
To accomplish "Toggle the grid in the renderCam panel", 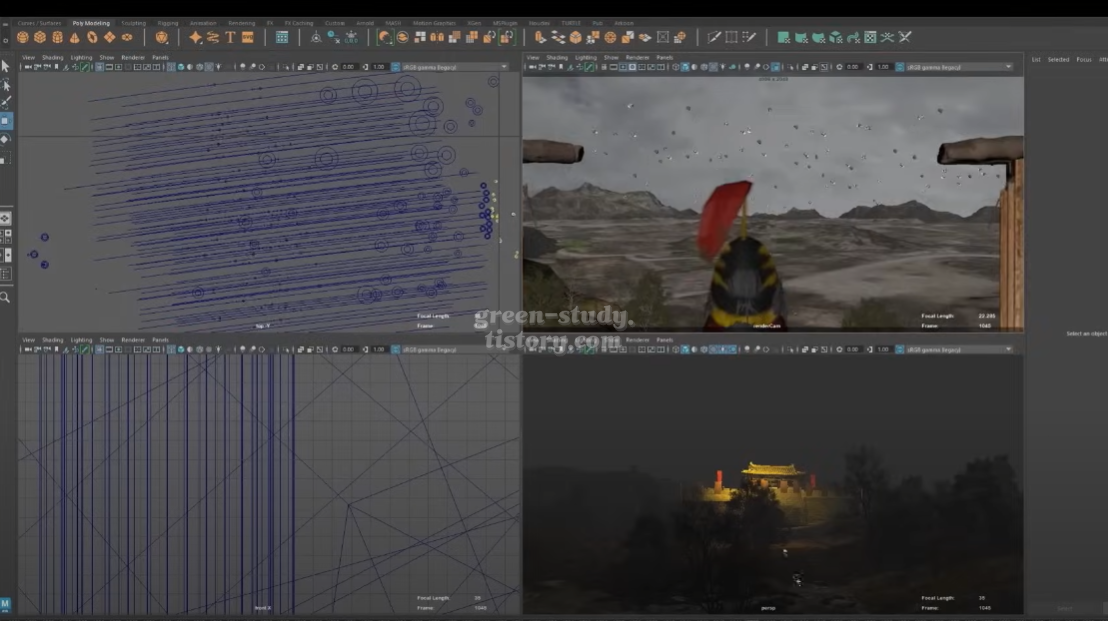I will 603,67.
